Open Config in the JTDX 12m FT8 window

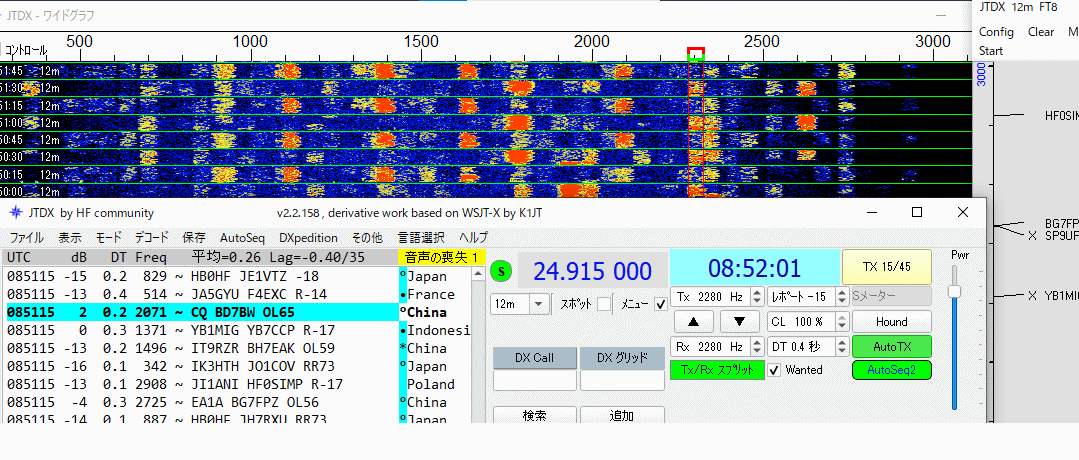click(996, 32)
